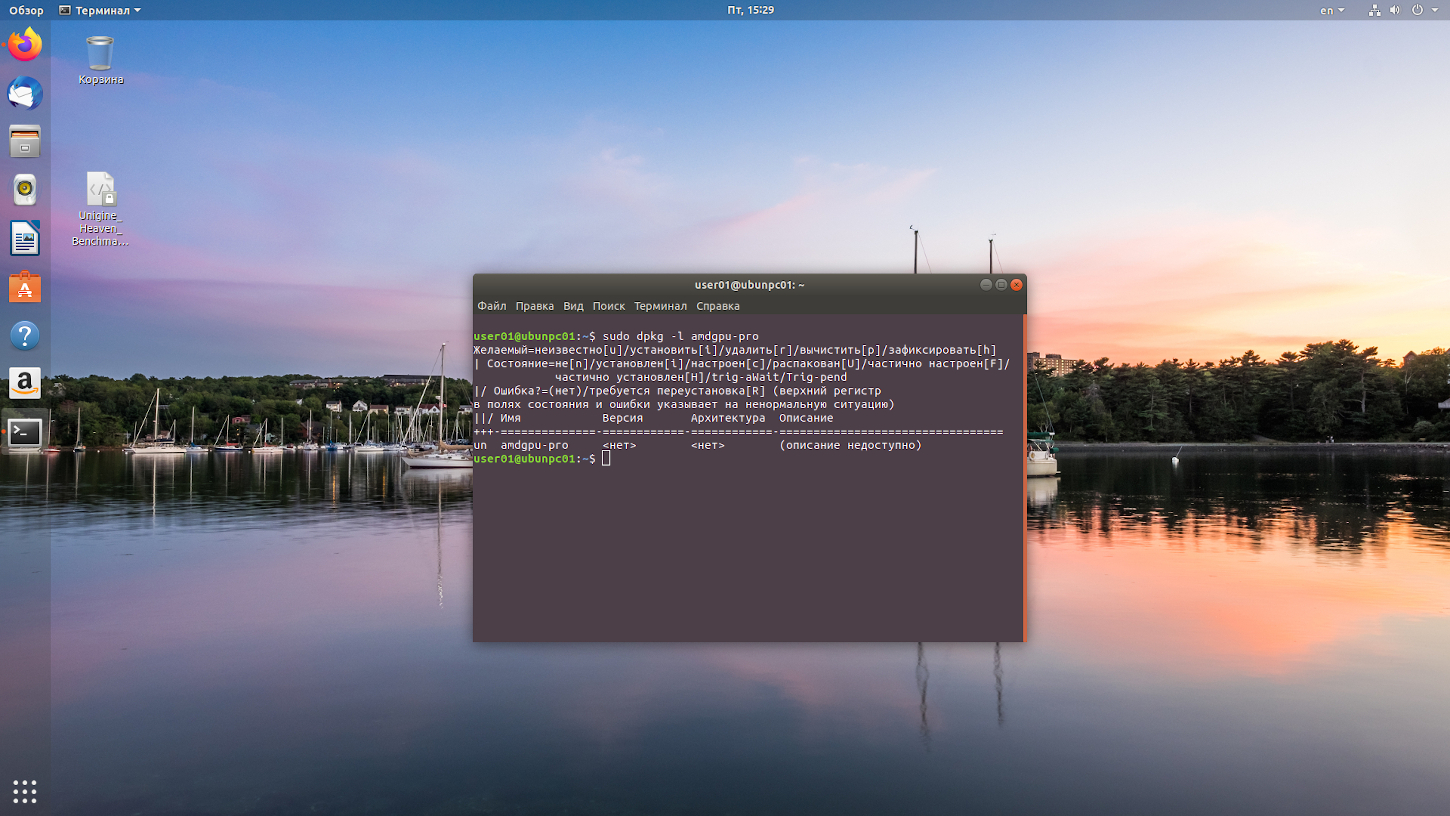The height and width of the screenshot is (816, 1450).
Task: Open the clock showing Пт, 15:29
Action: 751,10
